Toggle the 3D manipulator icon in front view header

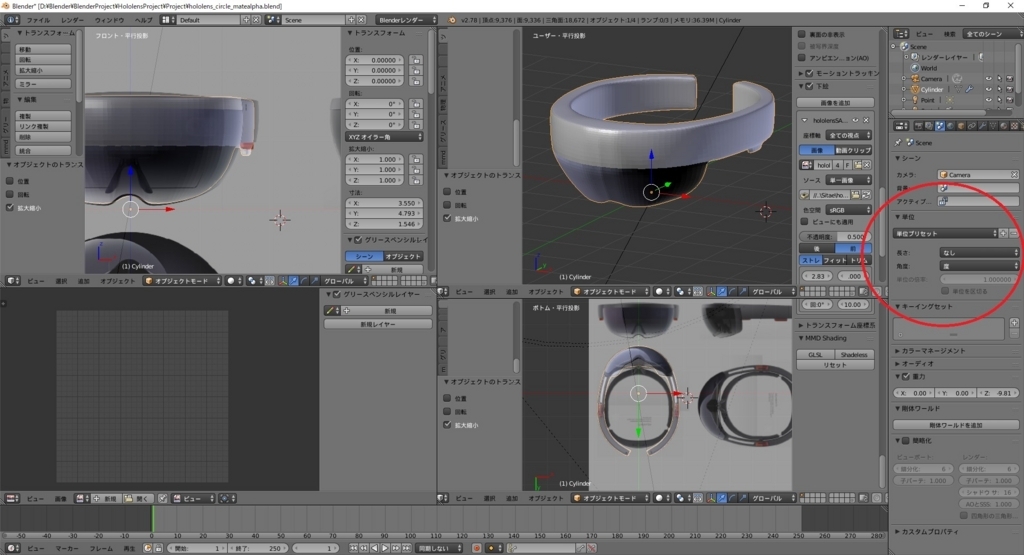tap(282, 281)
